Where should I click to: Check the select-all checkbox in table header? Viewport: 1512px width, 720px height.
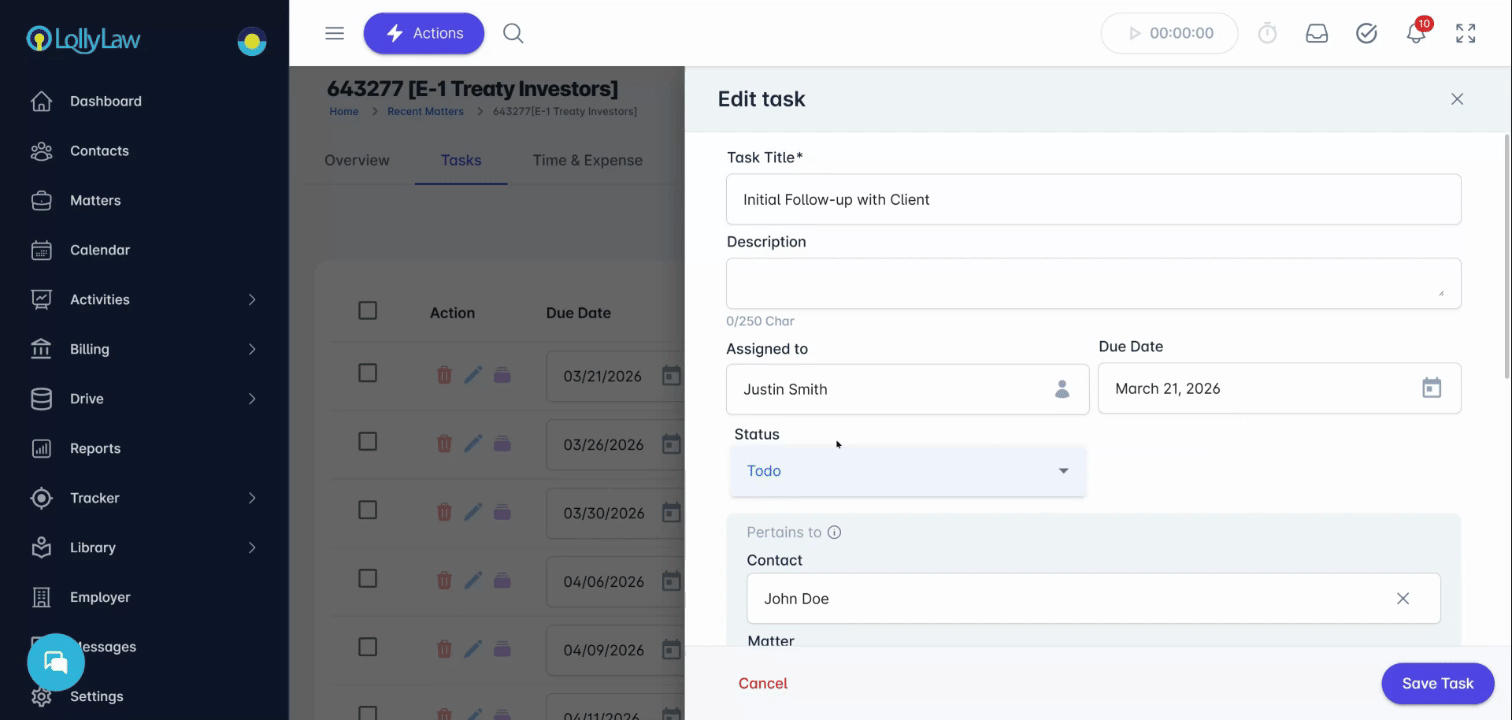(x=368, y=311)
